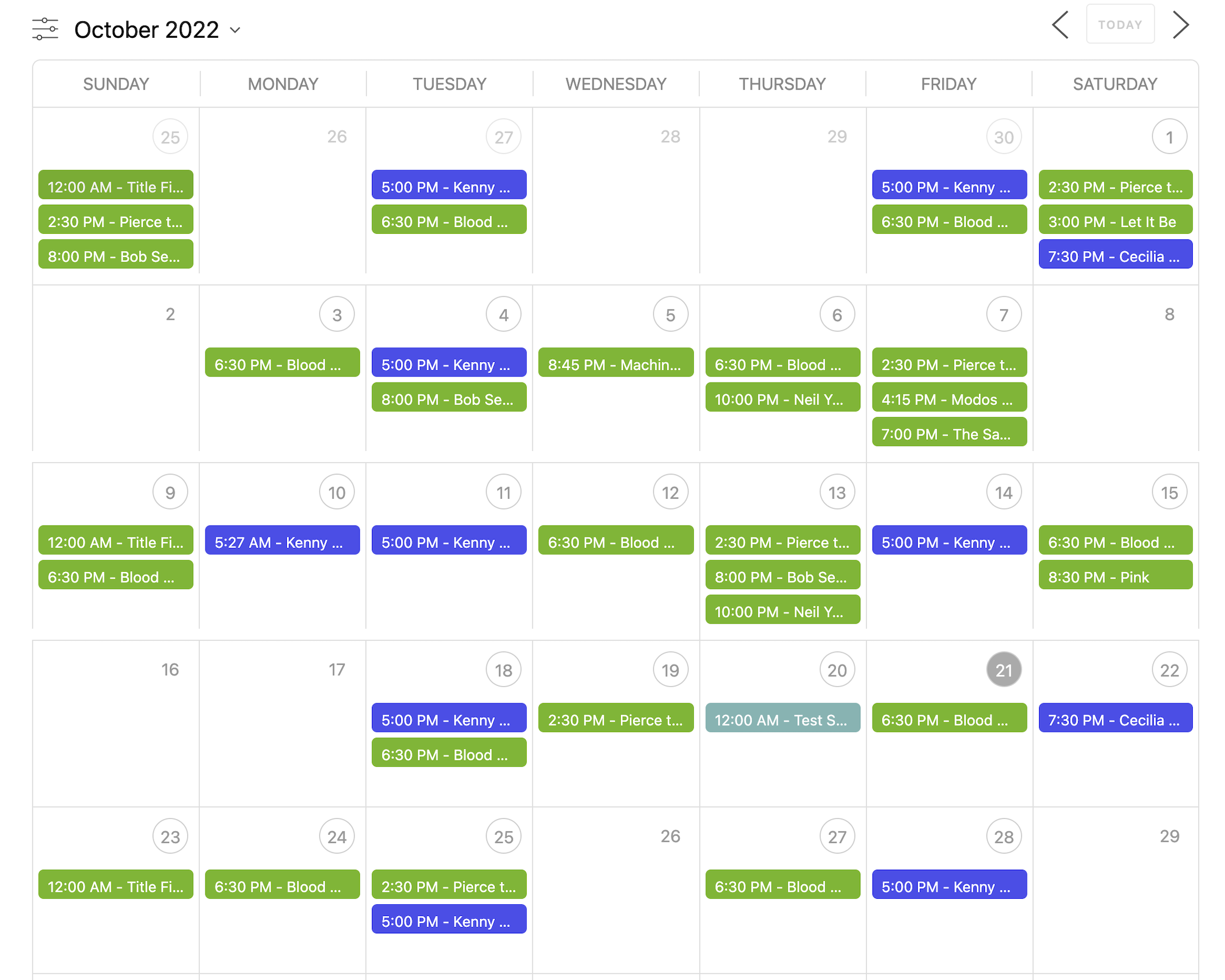
Task: Click the 3:00 PM Let It Be event October 1
Action: pos(1114,221)
